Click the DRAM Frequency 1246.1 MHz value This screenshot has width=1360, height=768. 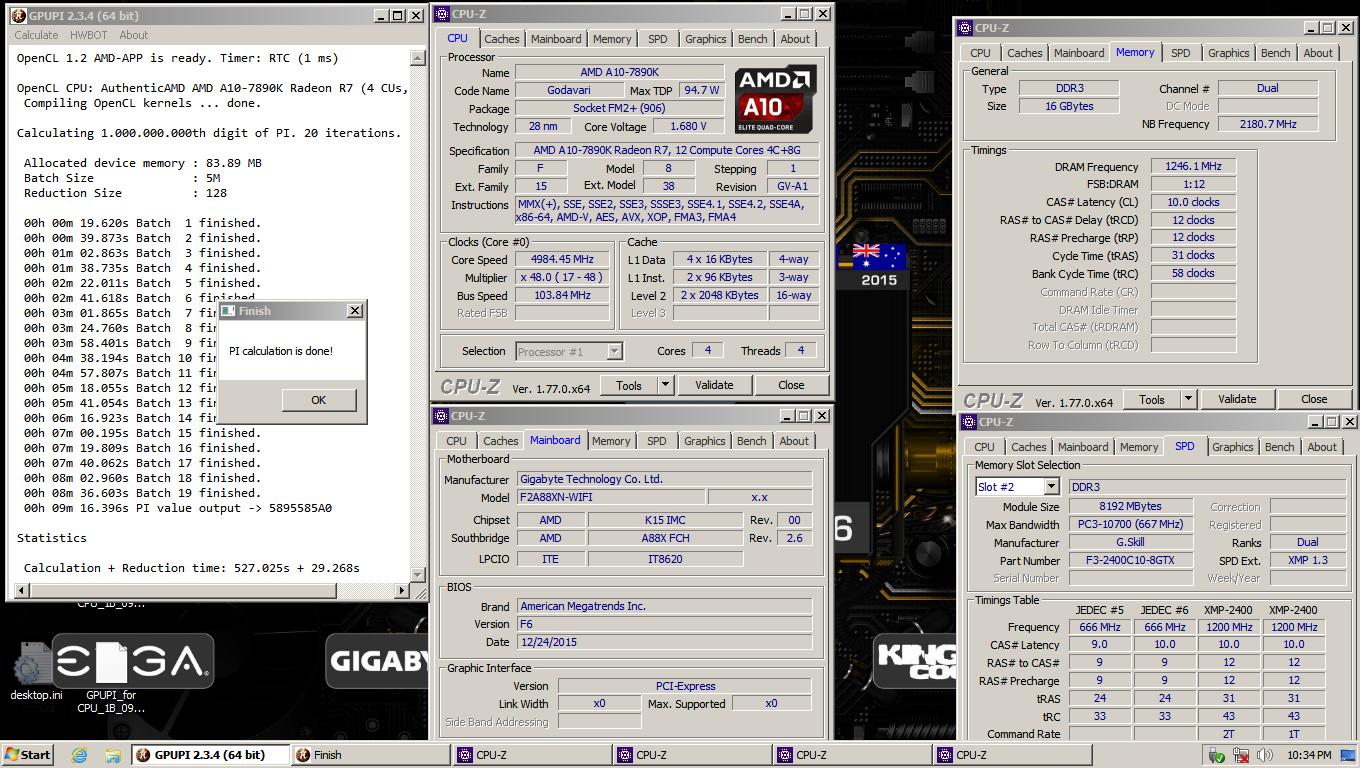(x=1193, y=167)
